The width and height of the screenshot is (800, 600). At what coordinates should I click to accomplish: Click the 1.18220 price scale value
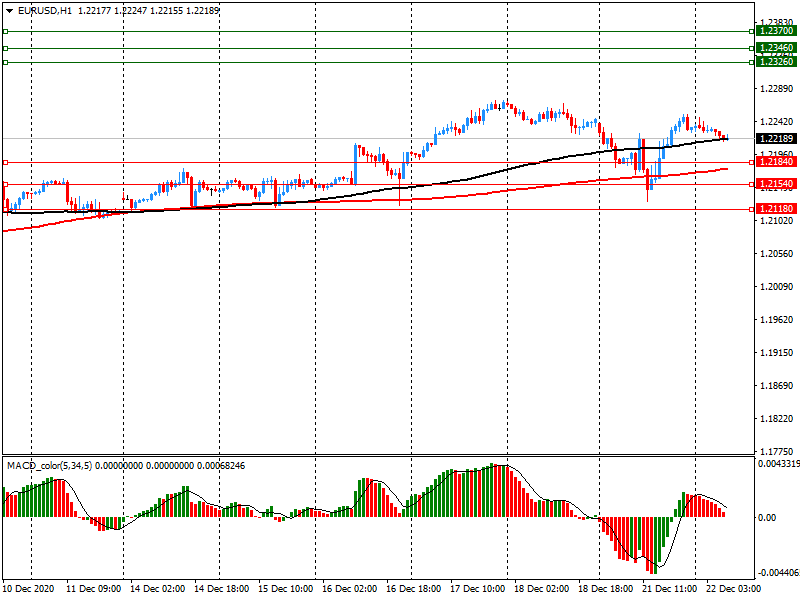[x=777, y=419]
